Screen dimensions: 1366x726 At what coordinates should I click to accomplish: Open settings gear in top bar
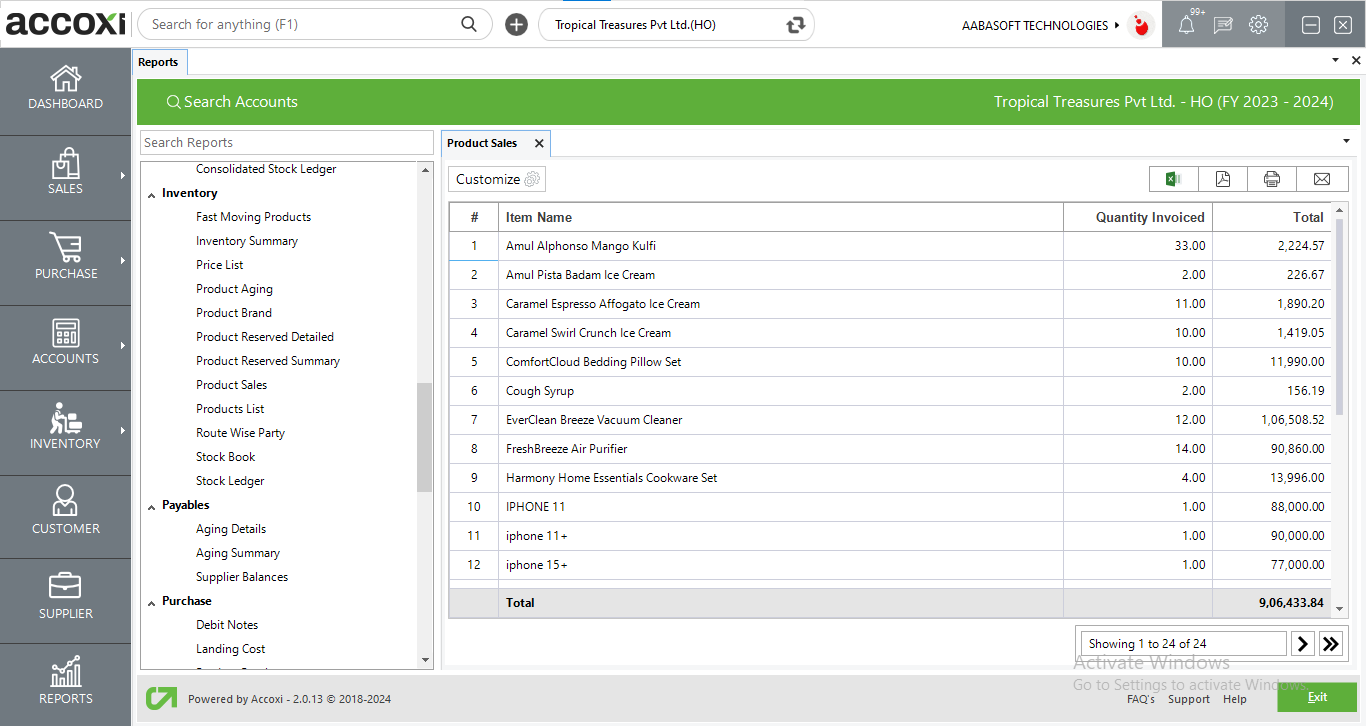1259,25
